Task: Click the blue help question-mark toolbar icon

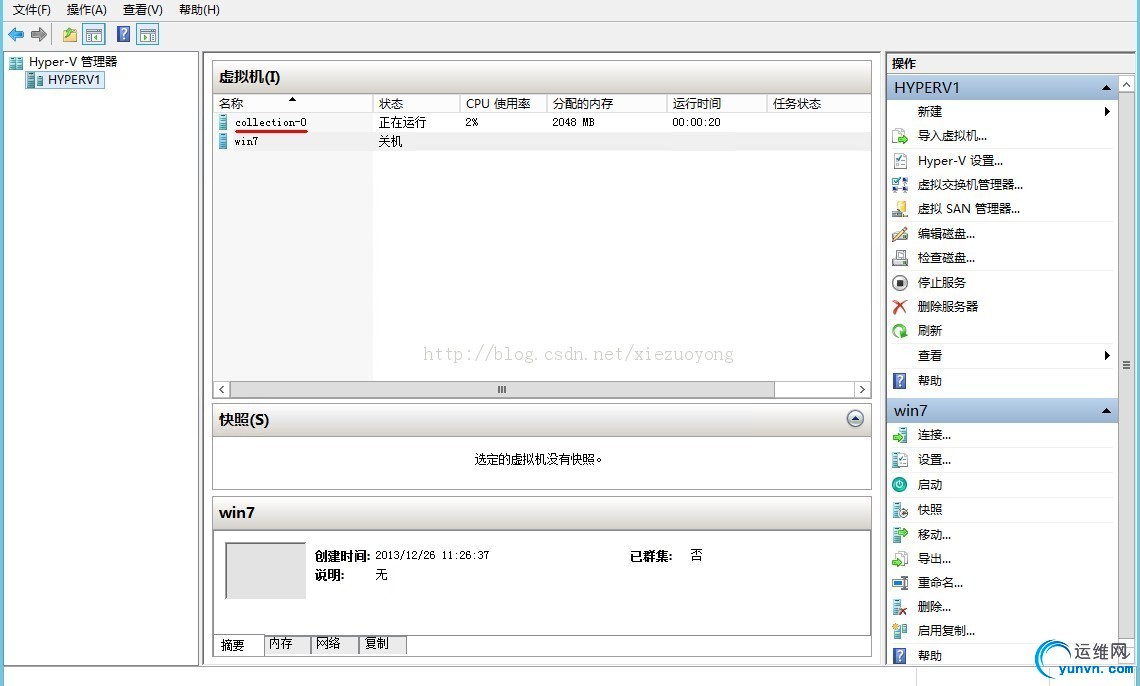Action: point(124,34)
